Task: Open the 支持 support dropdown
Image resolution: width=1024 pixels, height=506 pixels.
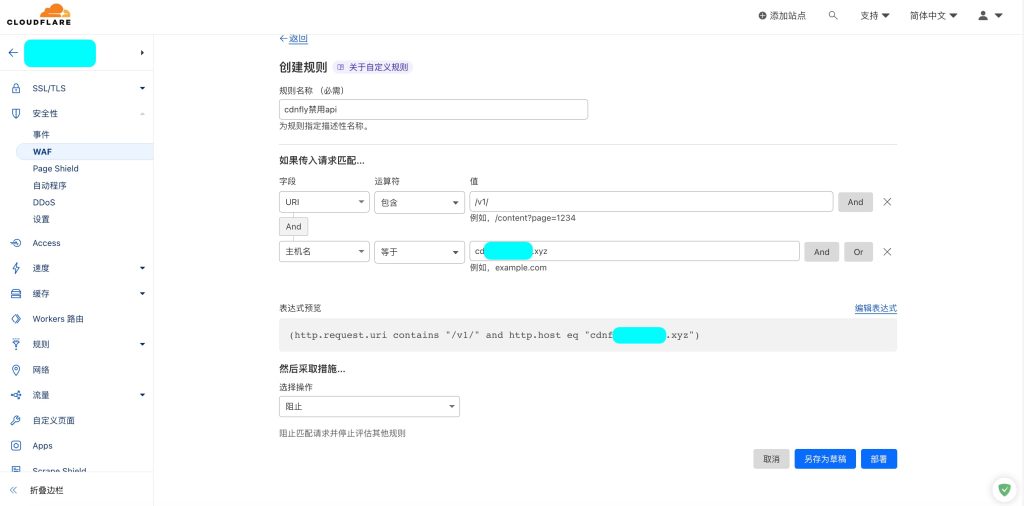Action: click(874, 16)
